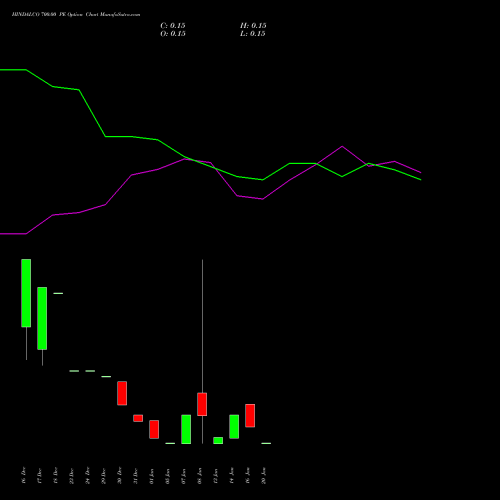
Task: Click the '31 Dec' date axis label
Action: click(x=136, y=476)
